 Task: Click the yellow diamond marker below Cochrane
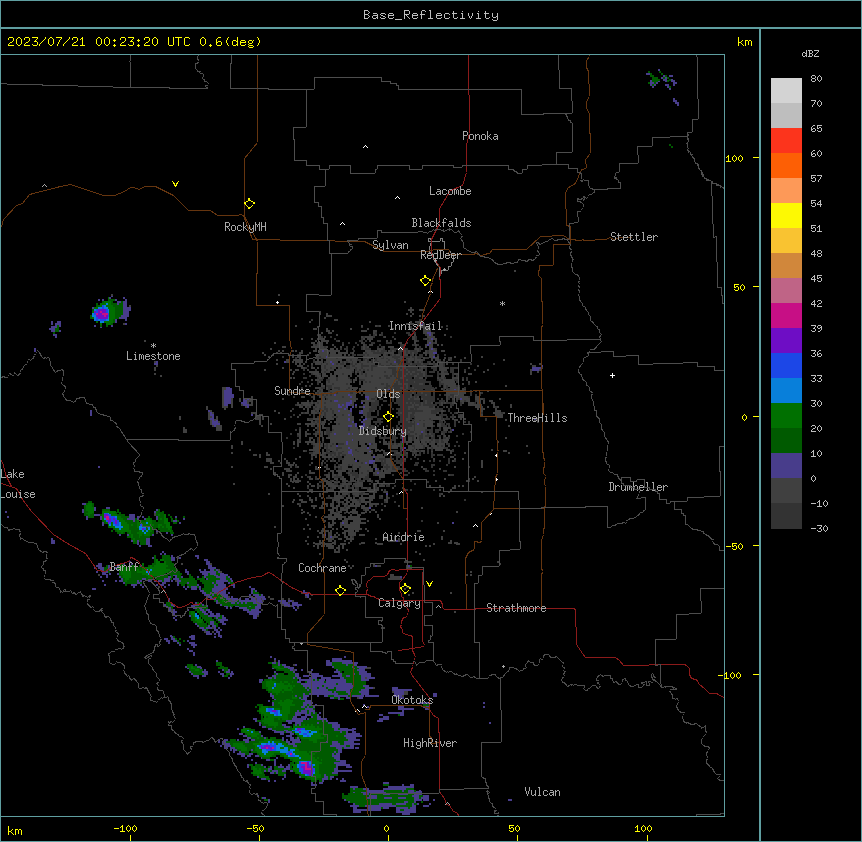tap(340, 590)
